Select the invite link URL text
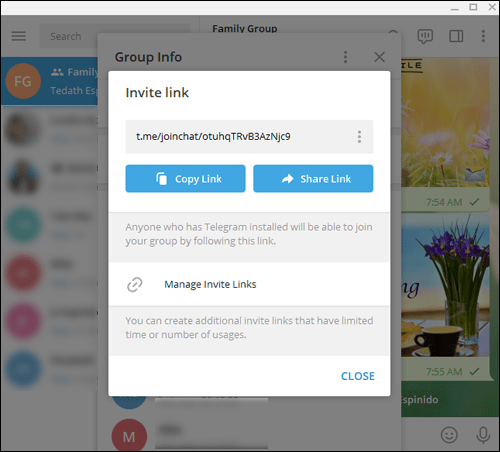Viewport: 500px width, 452px height. [213, 136]
